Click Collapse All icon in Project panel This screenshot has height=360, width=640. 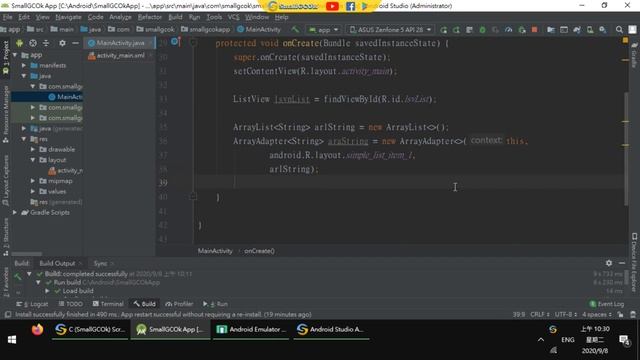click(x=46, y=43)
